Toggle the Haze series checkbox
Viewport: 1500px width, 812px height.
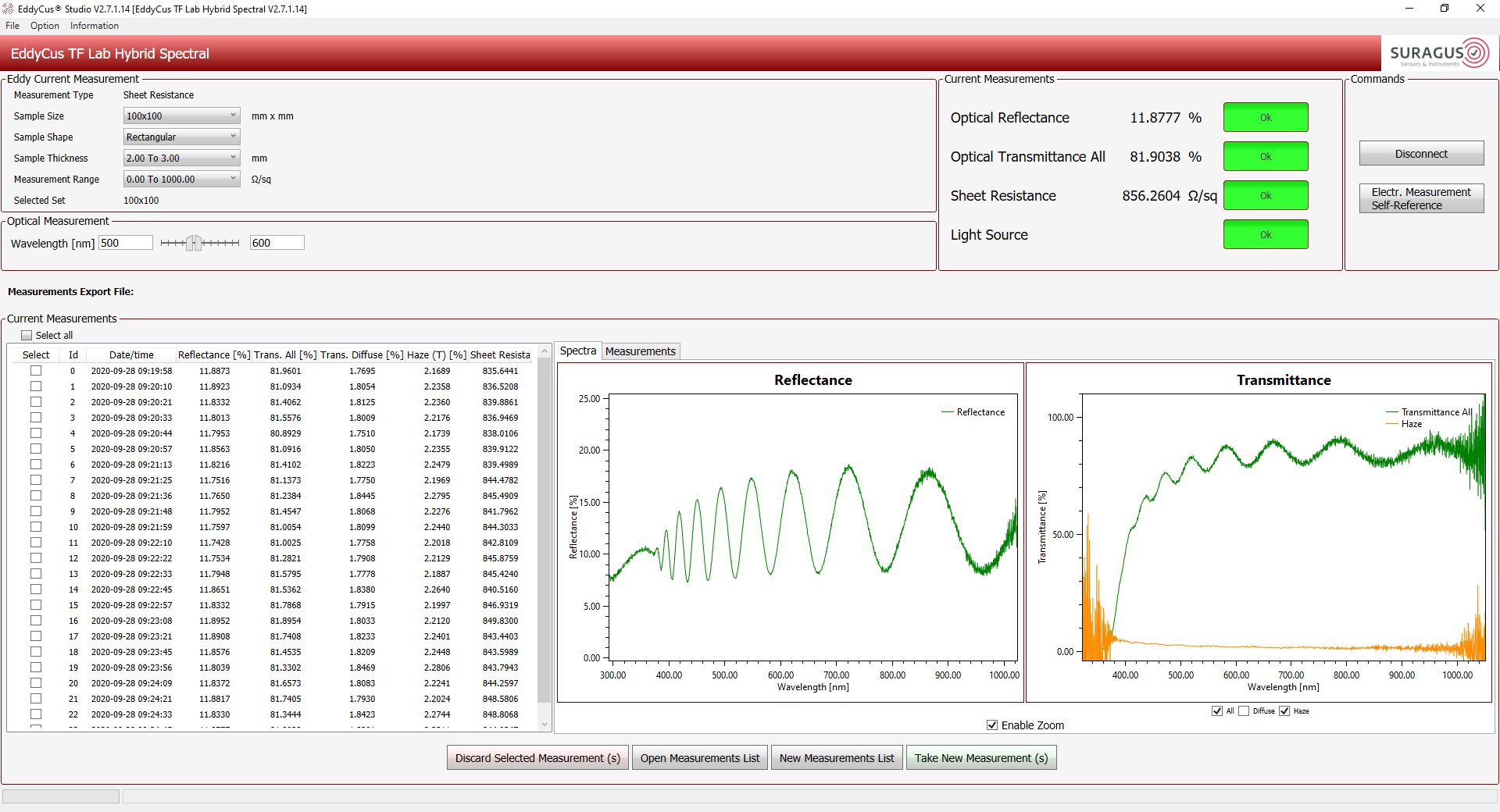click(1284, 710)
